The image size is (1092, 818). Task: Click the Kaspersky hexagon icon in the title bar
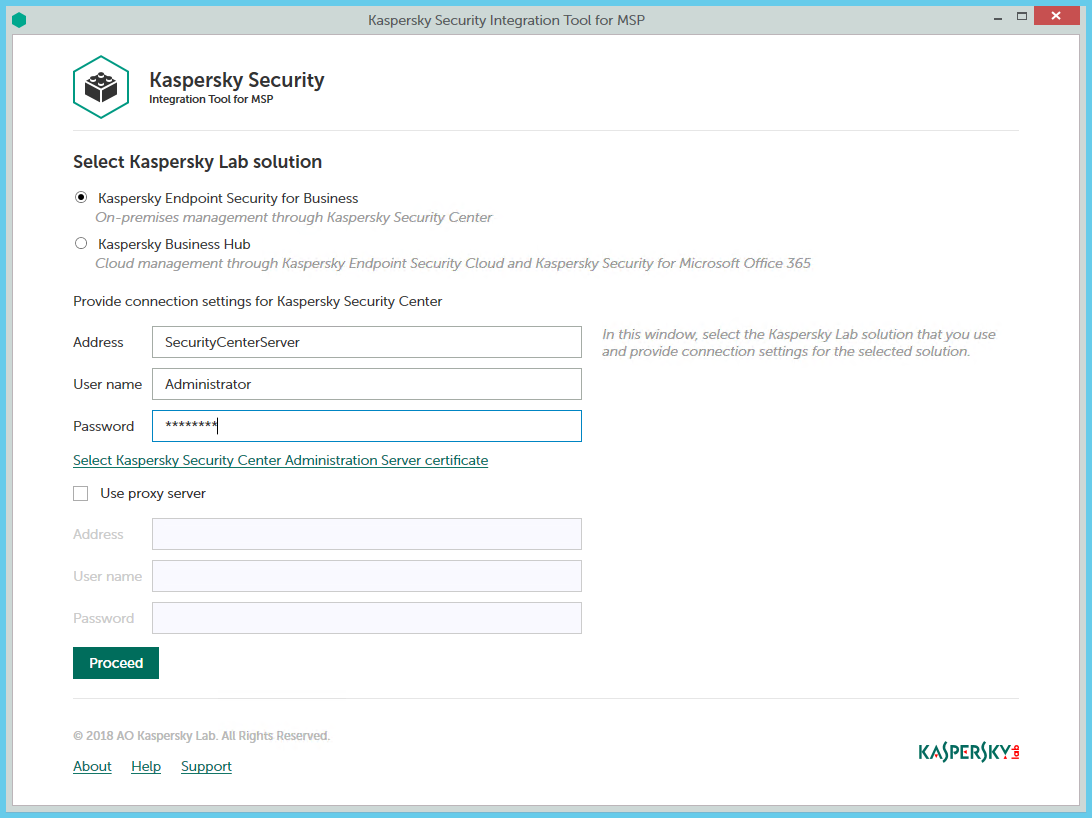click(19, 16)
